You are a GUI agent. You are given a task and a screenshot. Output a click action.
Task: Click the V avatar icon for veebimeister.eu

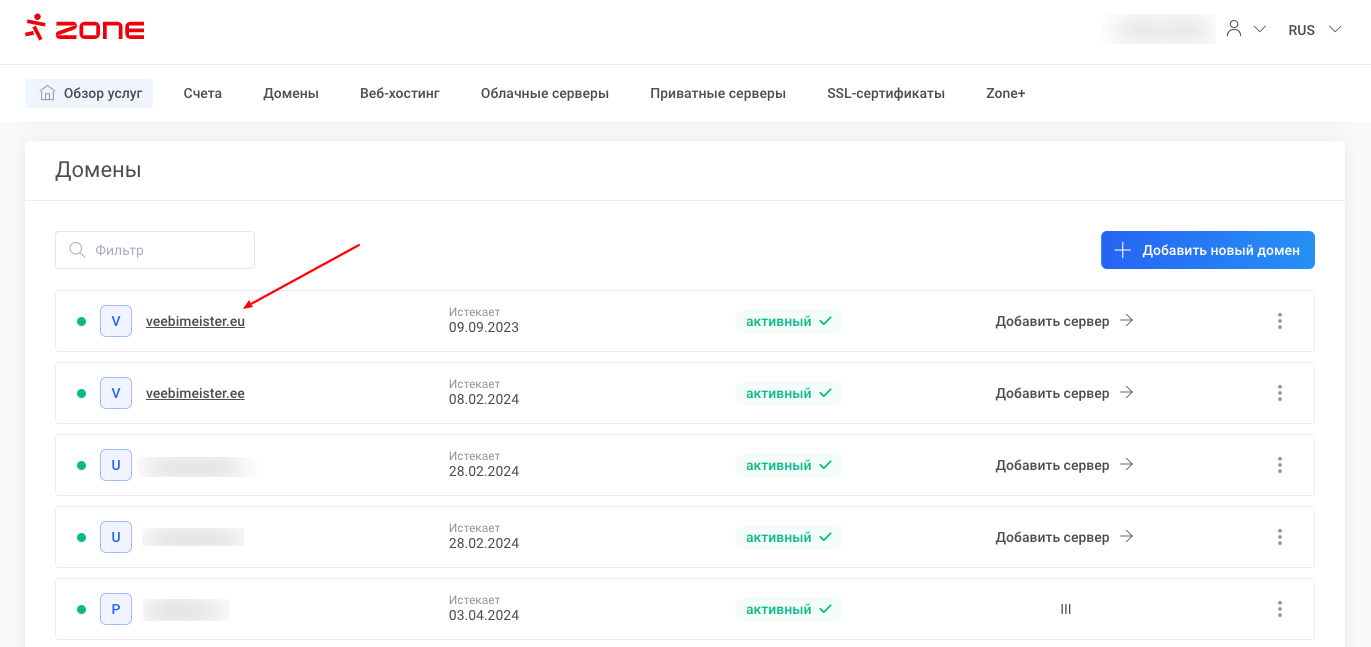pos(116,321)
